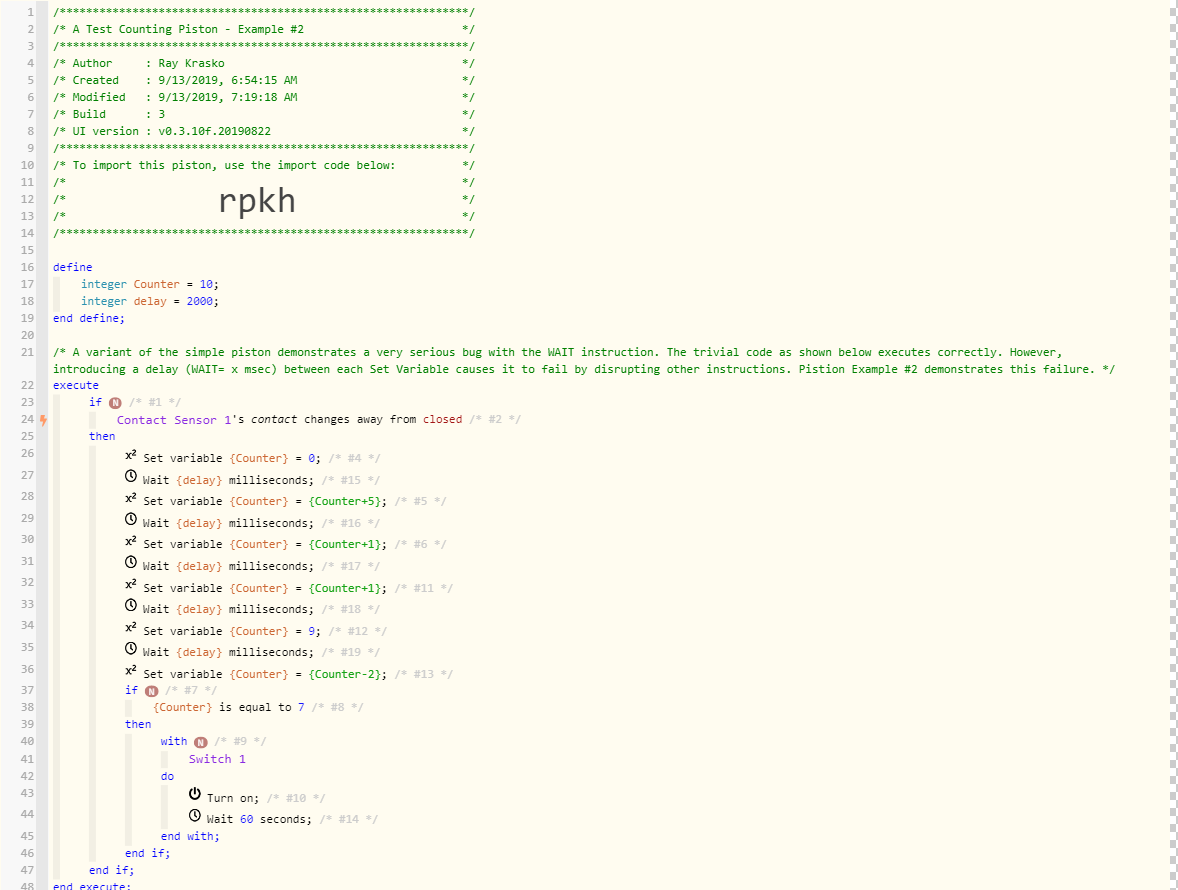Select Set variable Counter = Counter-2 statement

[x=265, y=674]
